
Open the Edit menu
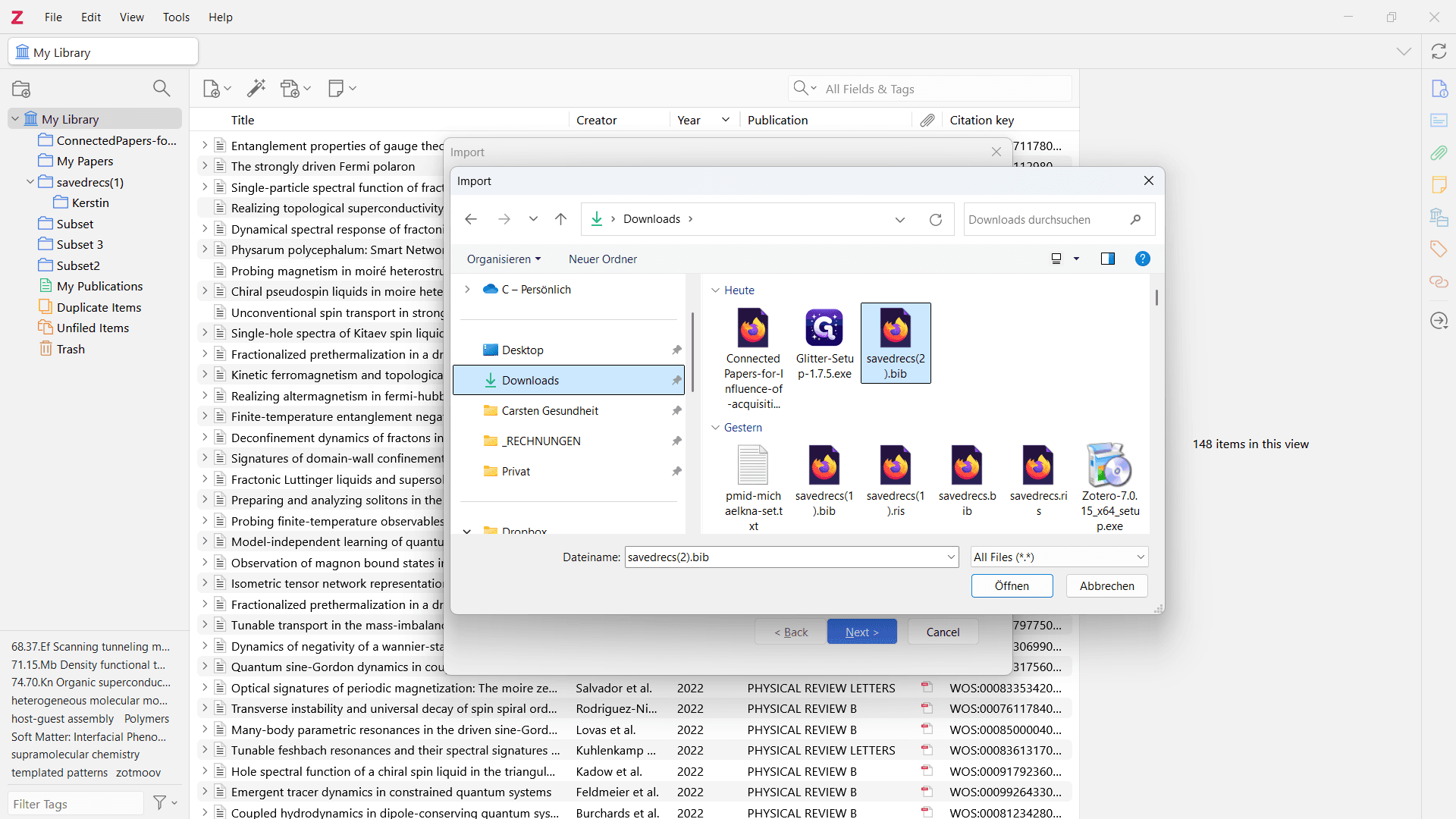[x=91, y=17]
